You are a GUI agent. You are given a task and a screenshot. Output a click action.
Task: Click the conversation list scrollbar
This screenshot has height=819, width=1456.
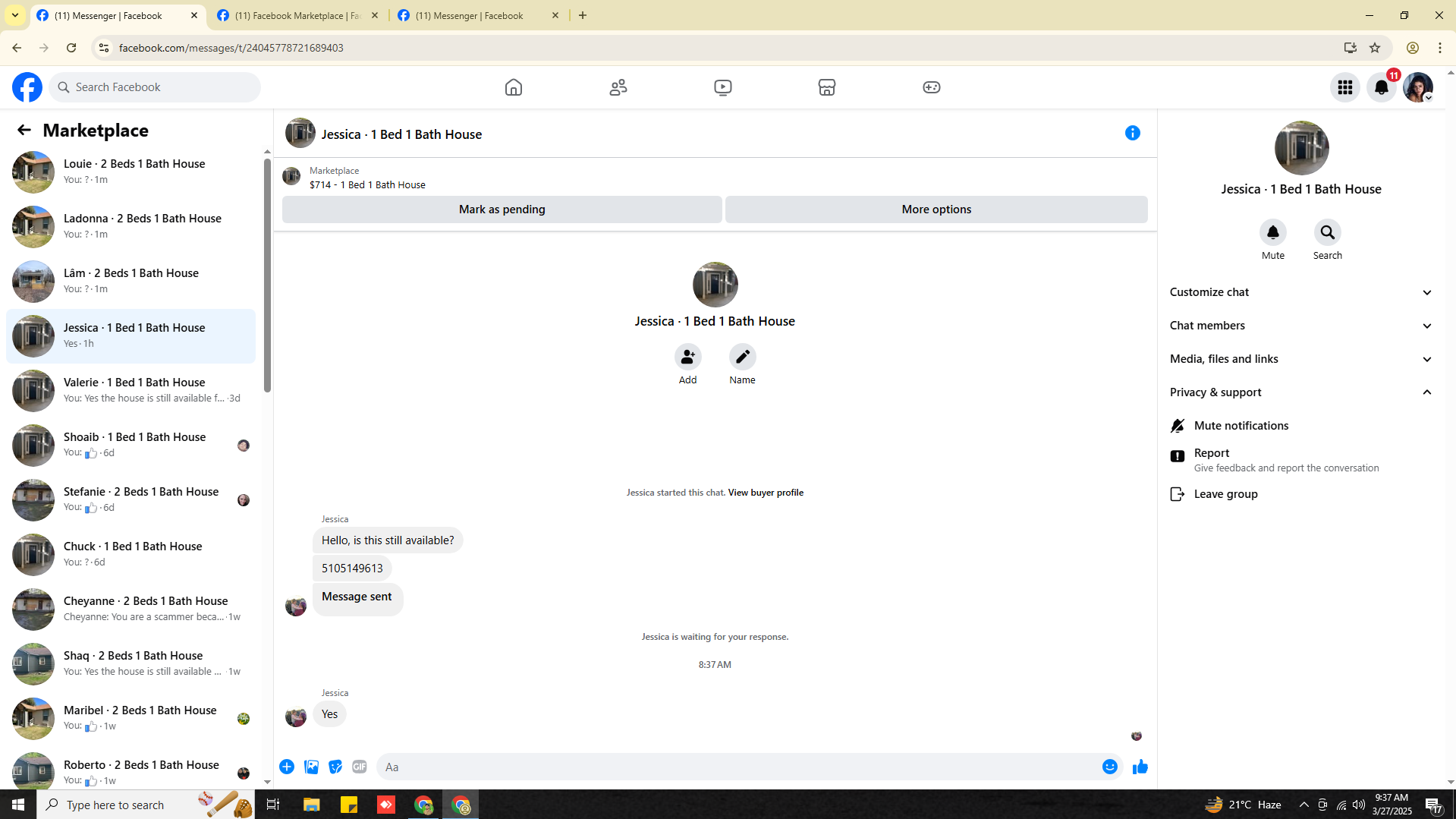tap(267, 276)
